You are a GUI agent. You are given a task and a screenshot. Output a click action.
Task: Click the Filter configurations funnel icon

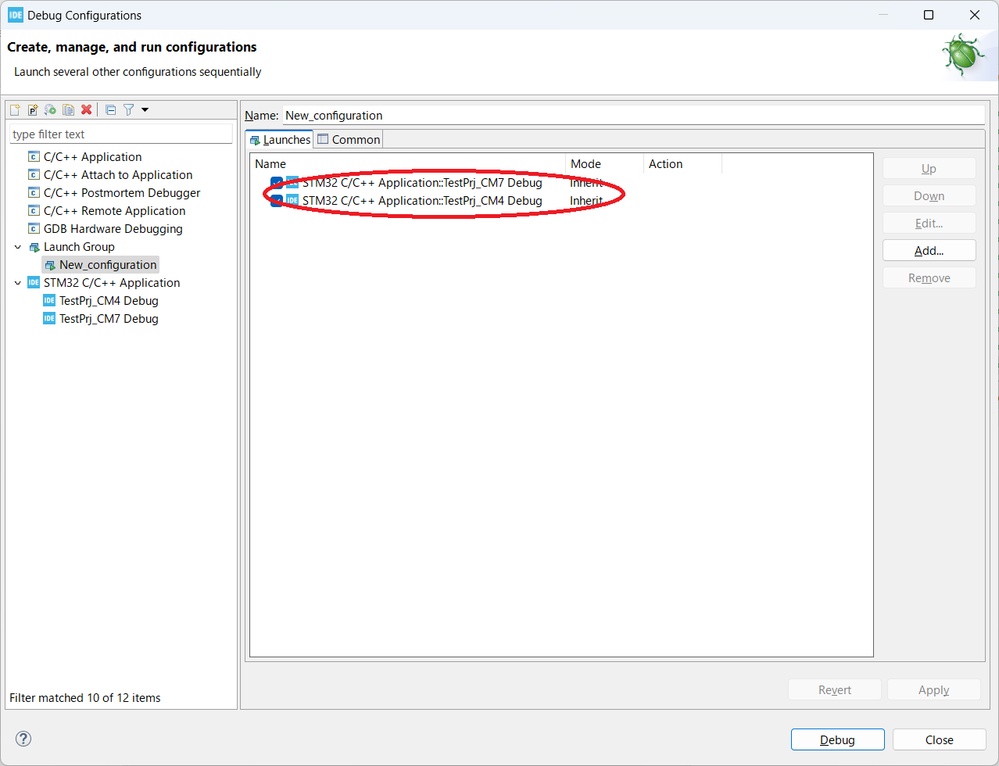pos(129,110)
